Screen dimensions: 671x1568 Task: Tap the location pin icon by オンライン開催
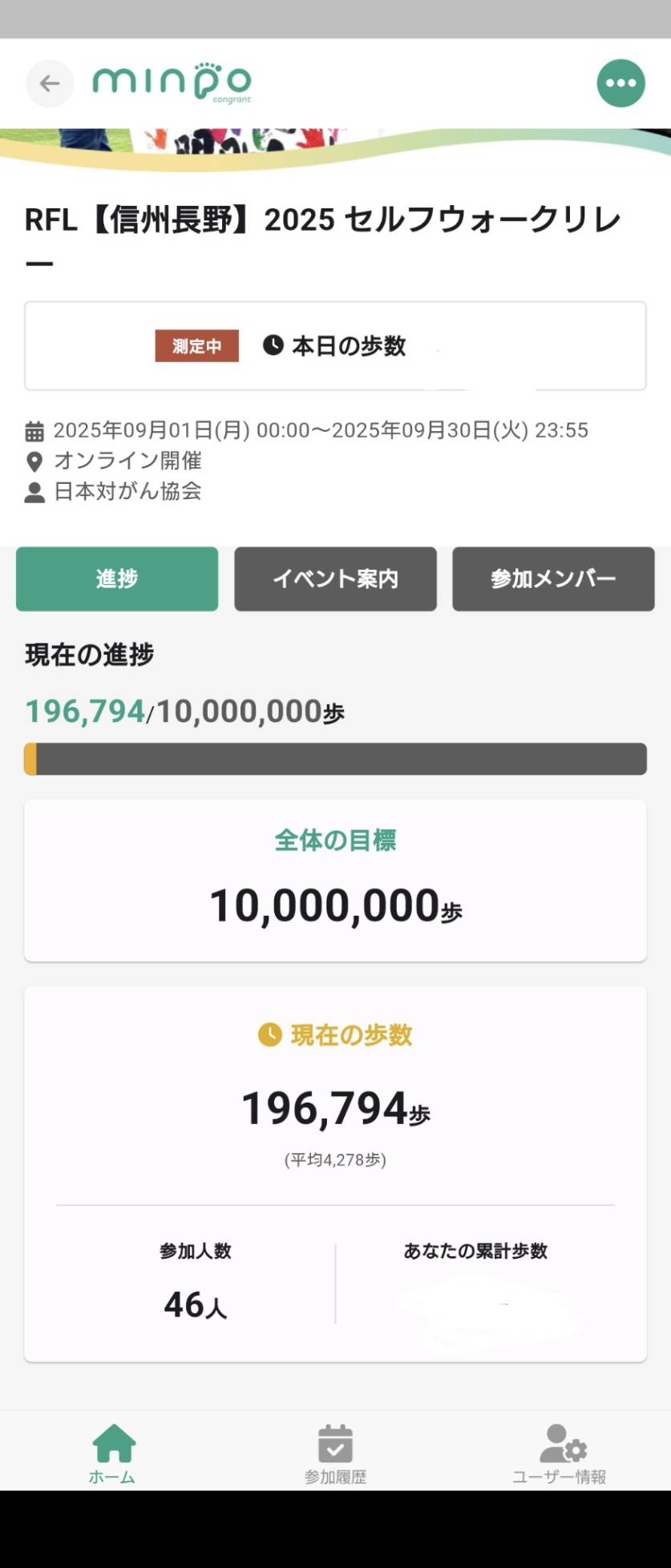34,462
